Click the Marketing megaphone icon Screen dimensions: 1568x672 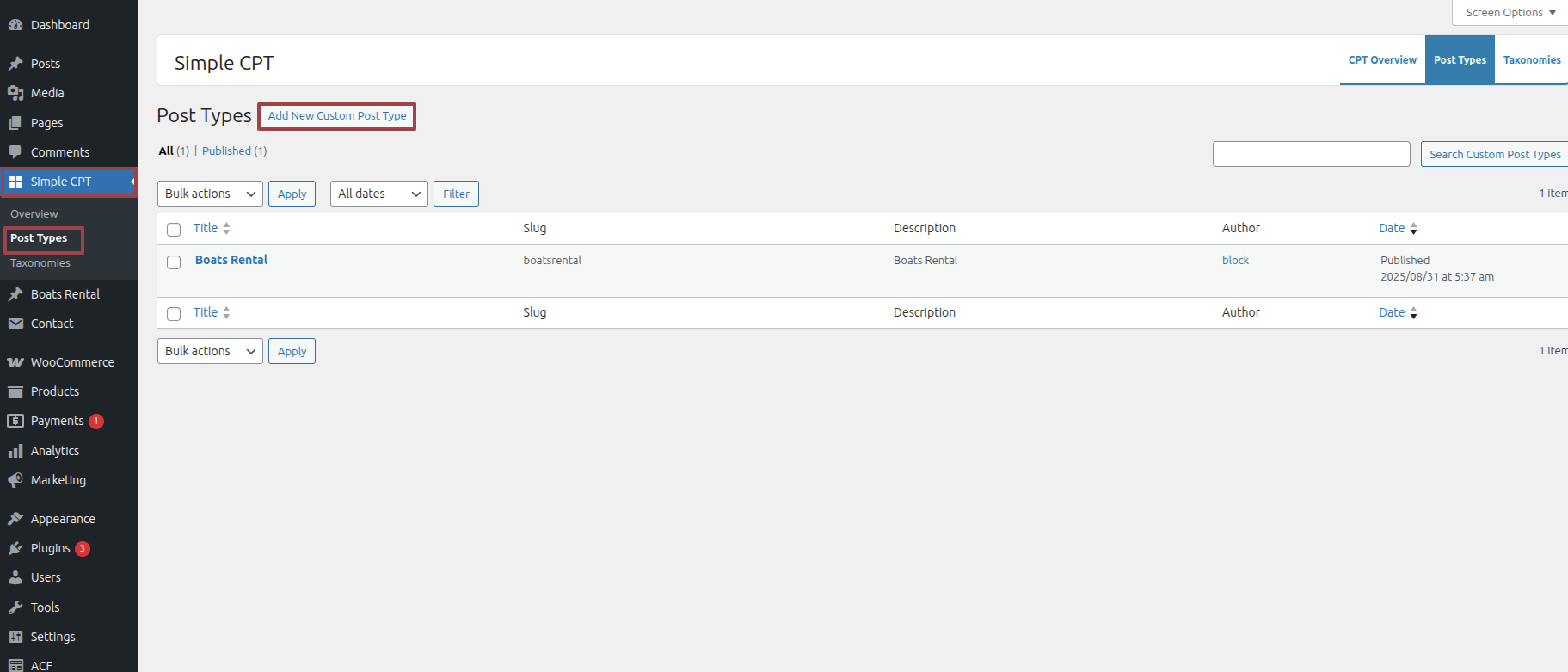(15, 480)
